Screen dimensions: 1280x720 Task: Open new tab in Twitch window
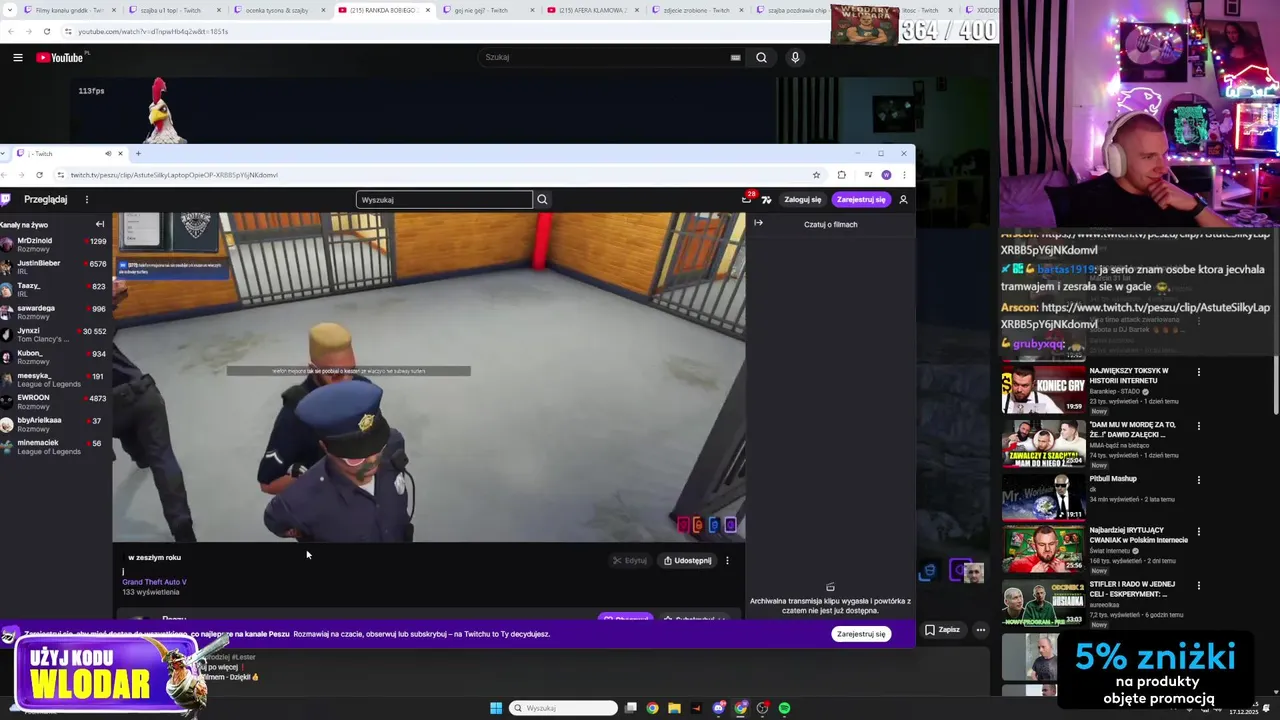138,154
